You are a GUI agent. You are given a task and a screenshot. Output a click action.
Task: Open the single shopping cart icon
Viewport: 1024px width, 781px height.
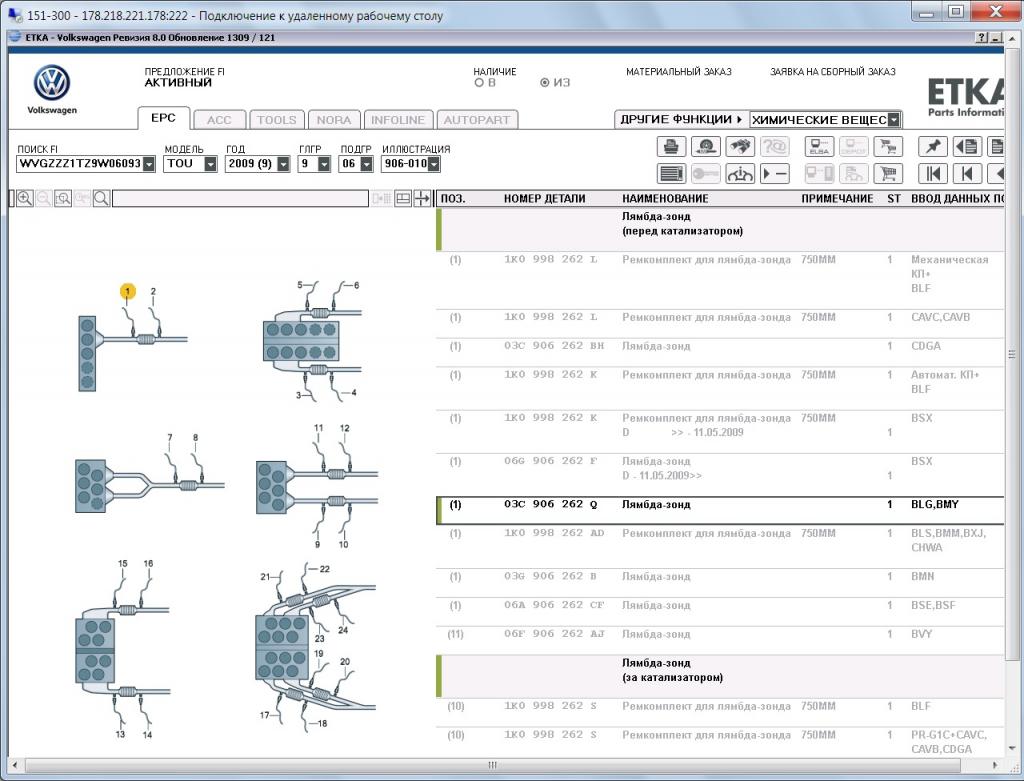[888, 174]
